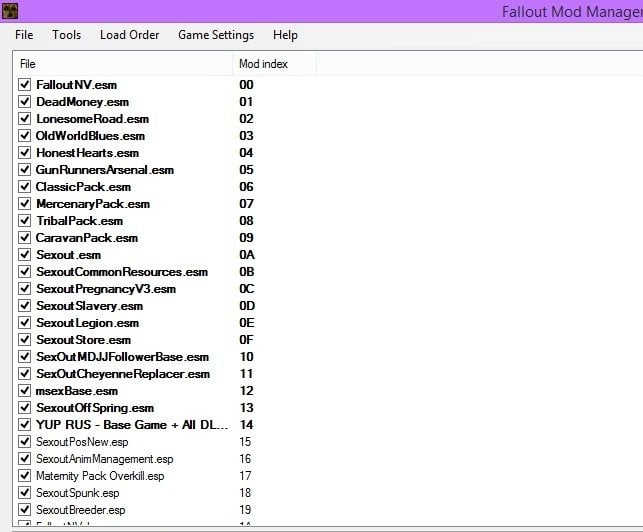Screen dimensions: 643x532
Task: Click mod index value 09
Action: pyautogui.click(x=246, y=238)
